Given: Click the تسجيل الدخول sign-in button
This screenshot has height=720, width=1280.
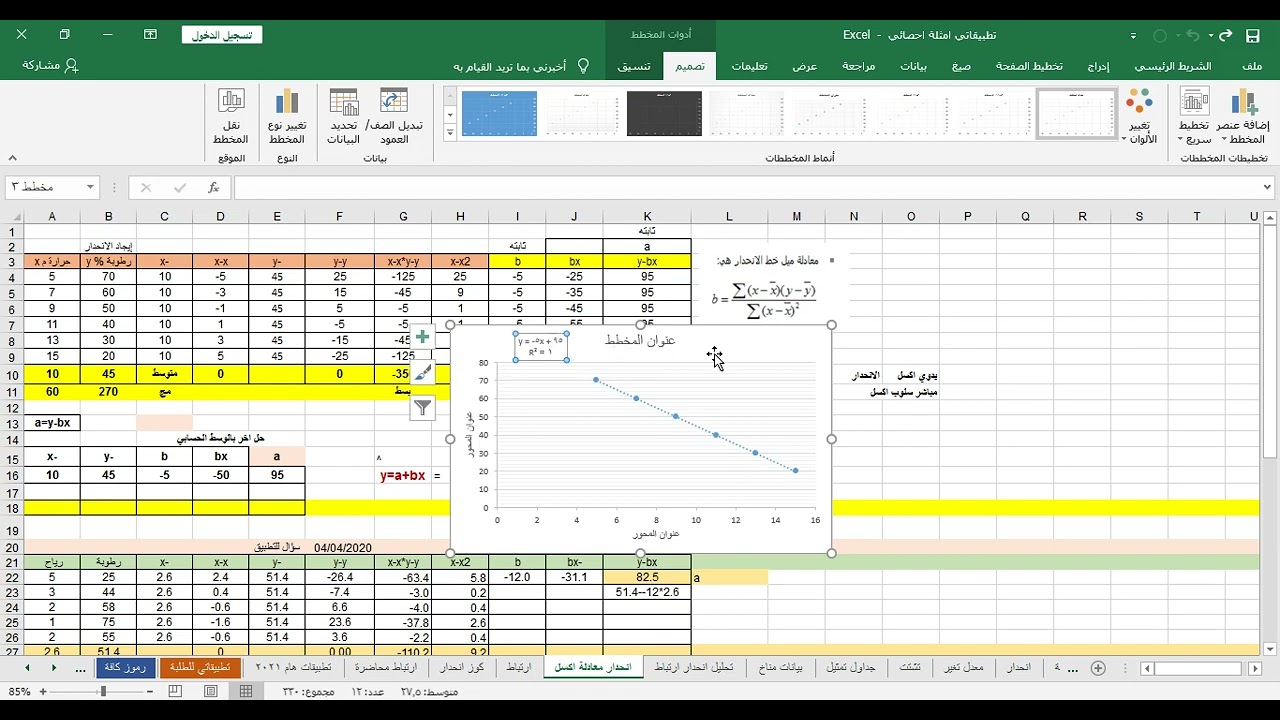Looking at the screenshot, I should click(222, 35).
